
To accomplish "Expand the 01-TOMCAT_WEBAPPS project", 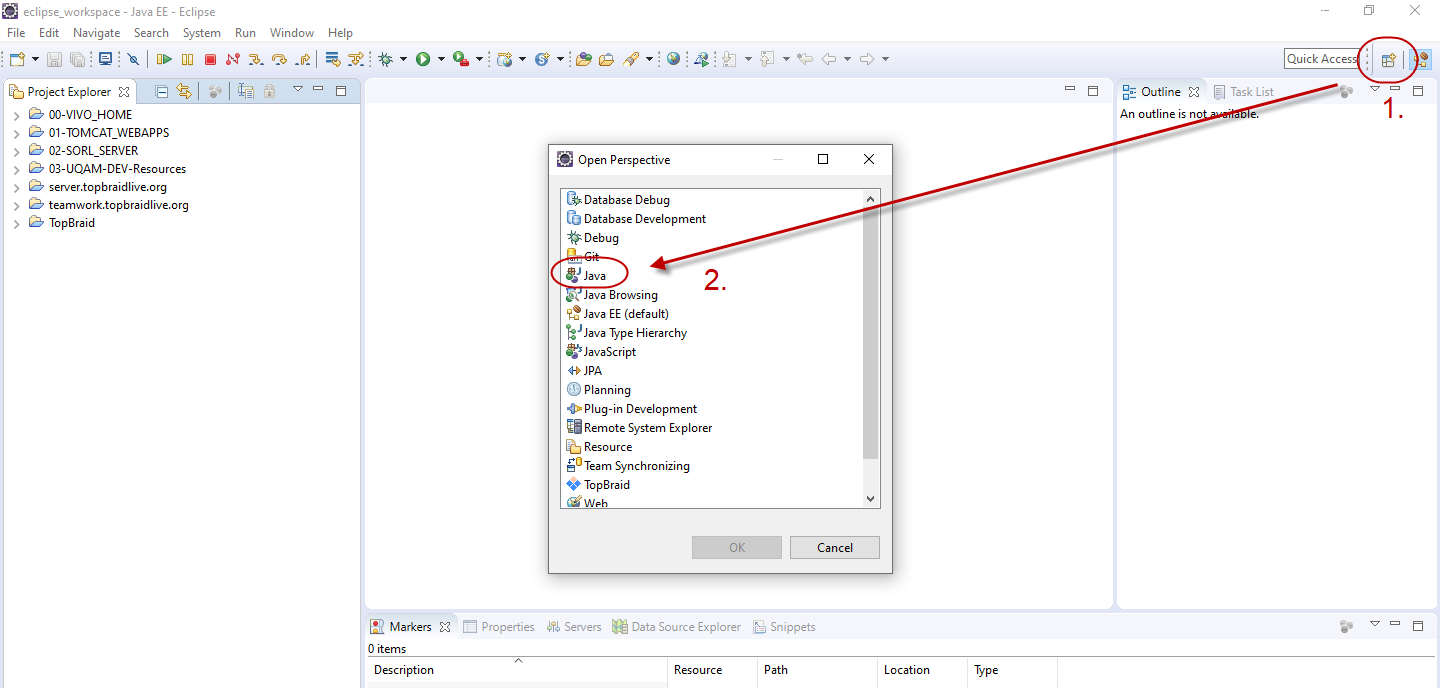I will pyautogui.click(x=17, y=133).
